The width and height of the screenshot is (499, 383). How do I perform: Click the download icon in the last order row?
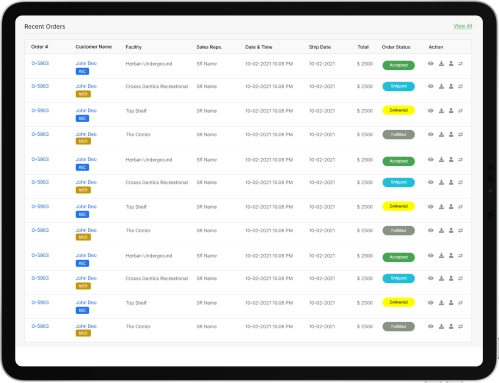point(441,326)
